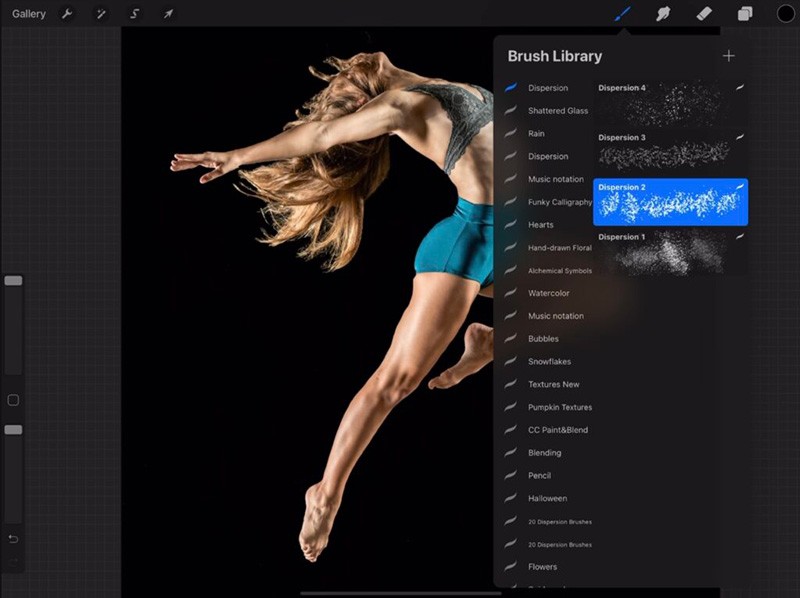This screenshot has height=598, width=800.
Task: Select the Smudge tool
Action: [662, 14]
